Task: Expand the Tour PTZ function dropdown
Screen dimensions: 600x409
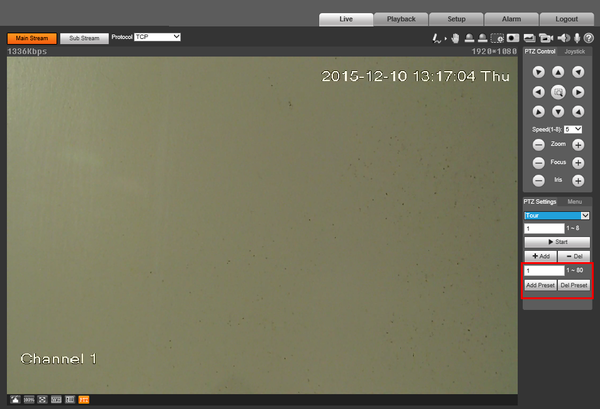Action: click(x=556, y=215)
